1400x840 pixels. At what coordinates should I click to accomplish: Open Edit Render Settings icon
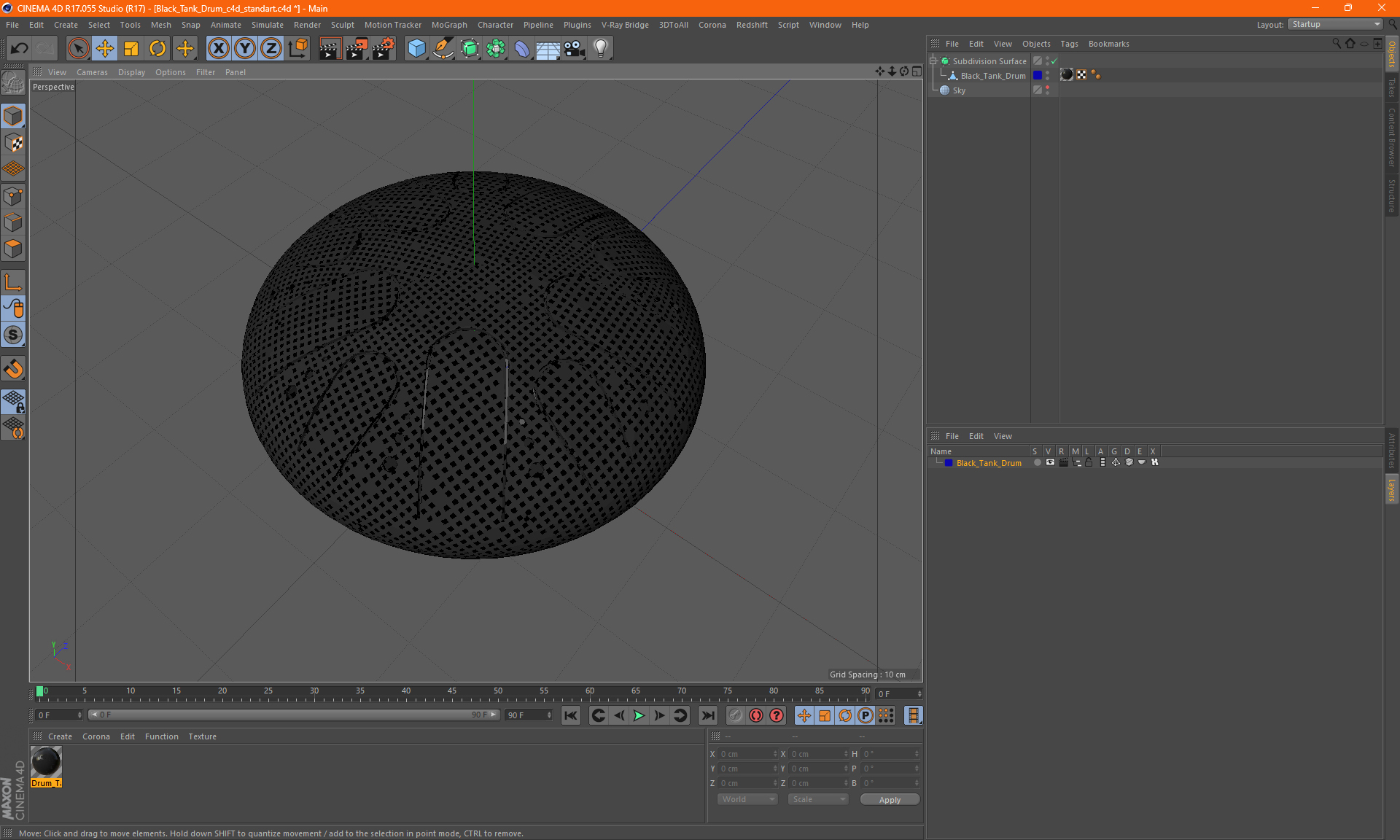[383, 49]
